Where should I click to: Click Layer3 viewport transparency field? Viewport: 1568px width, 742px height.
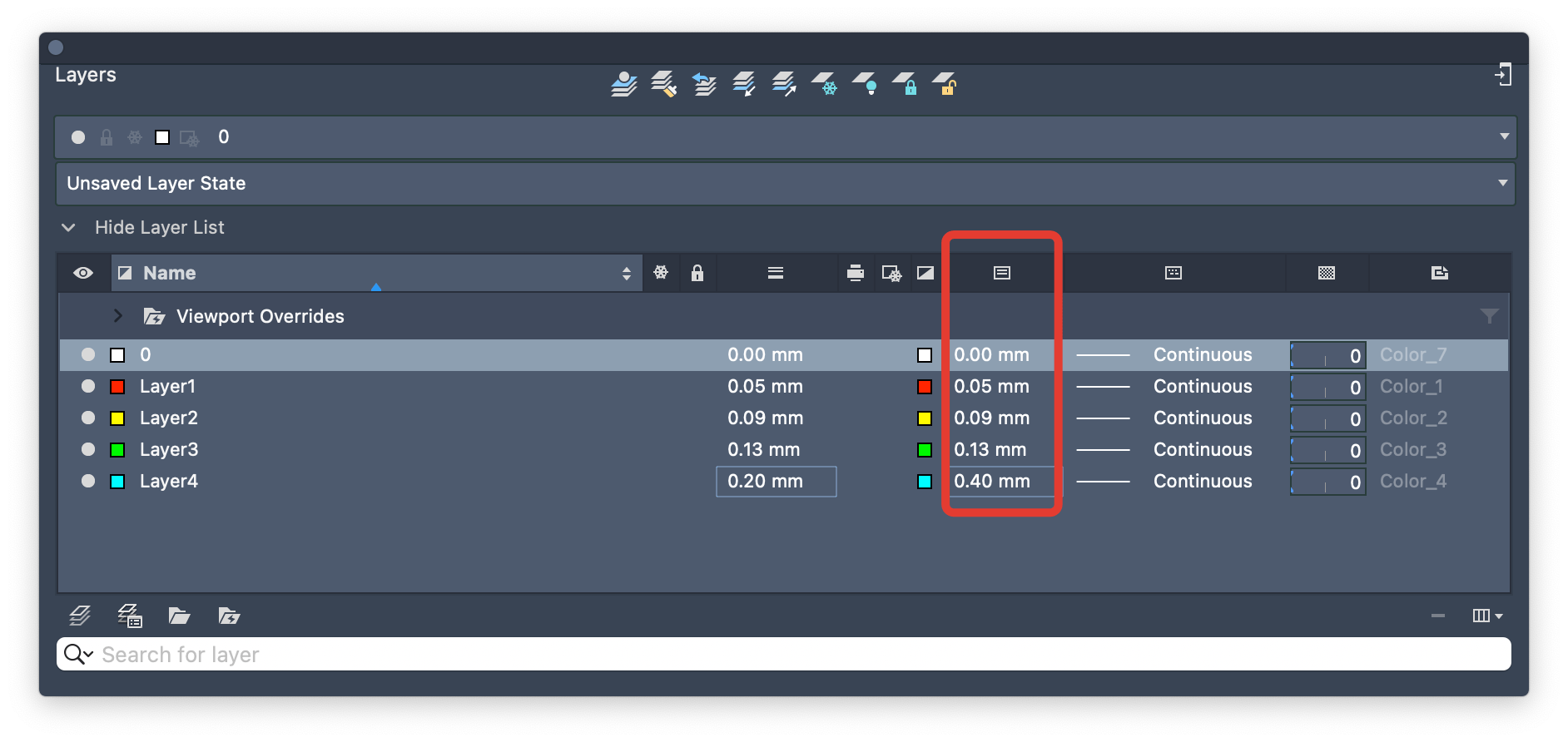[x=1328, y=450]
